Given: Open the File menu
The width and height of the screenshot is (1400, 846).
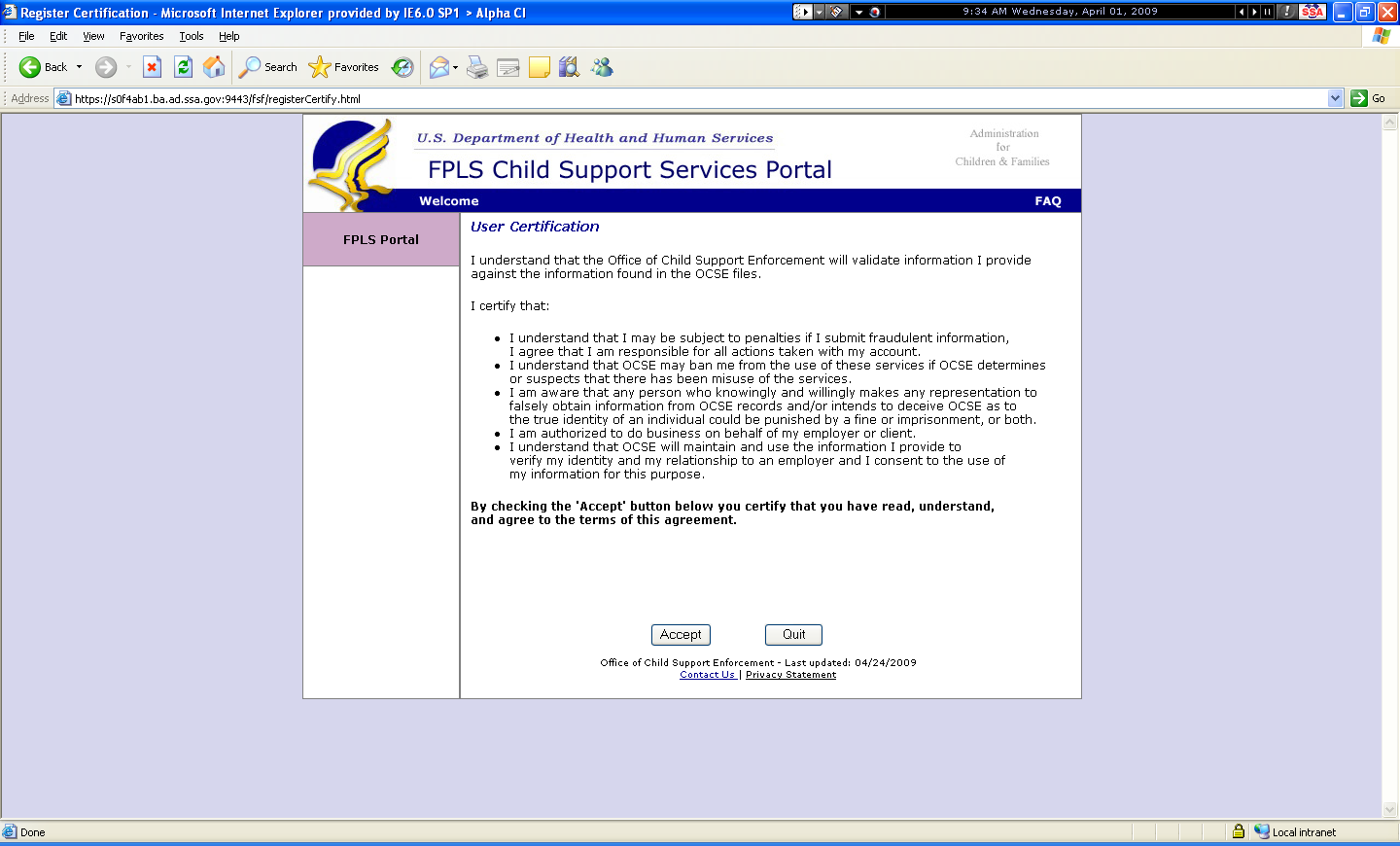Looking at the screenshot, I should 26,36.
